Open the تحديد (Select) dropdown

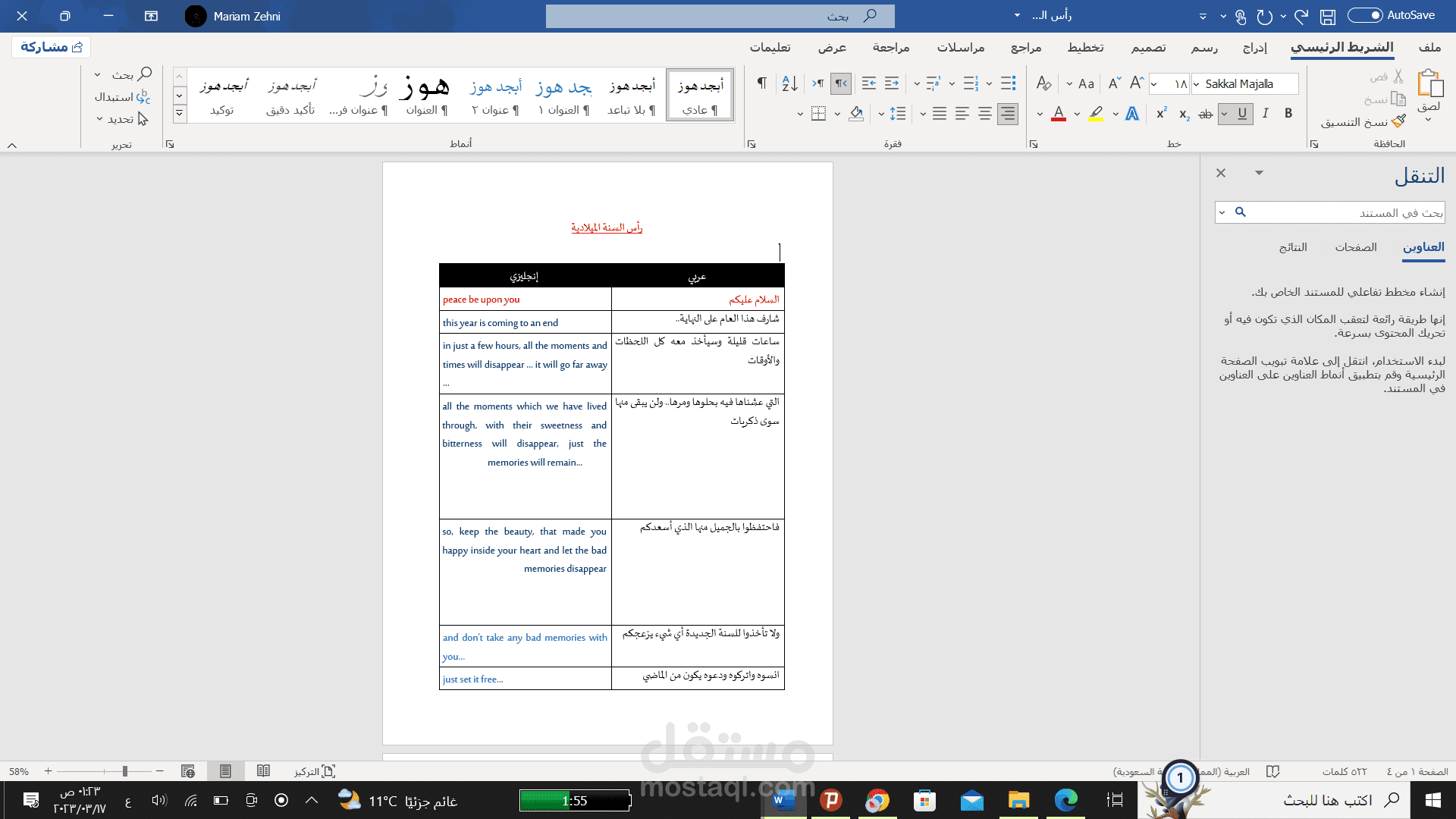121,119
